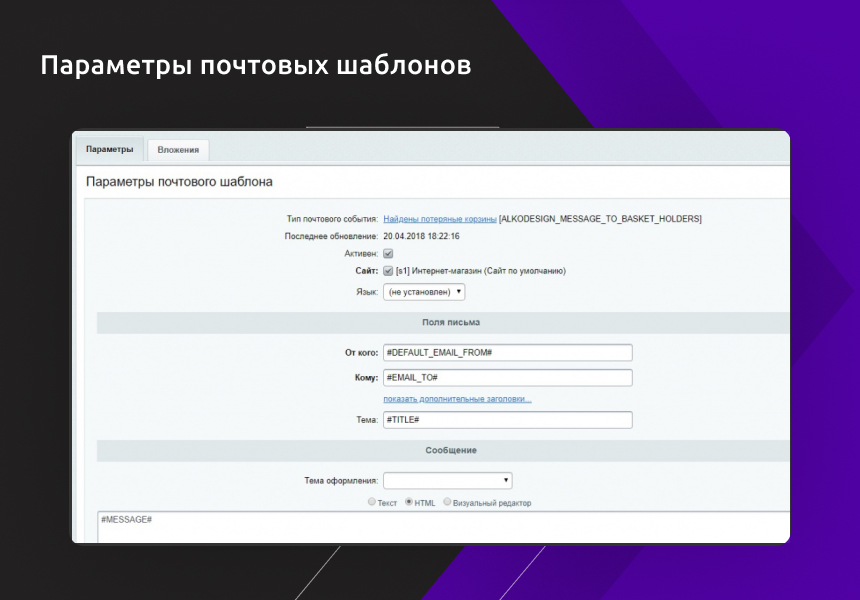
Task: Uncheck the Сайт [s1] Интернет-магазин checkbox
Action: point(389,271)
